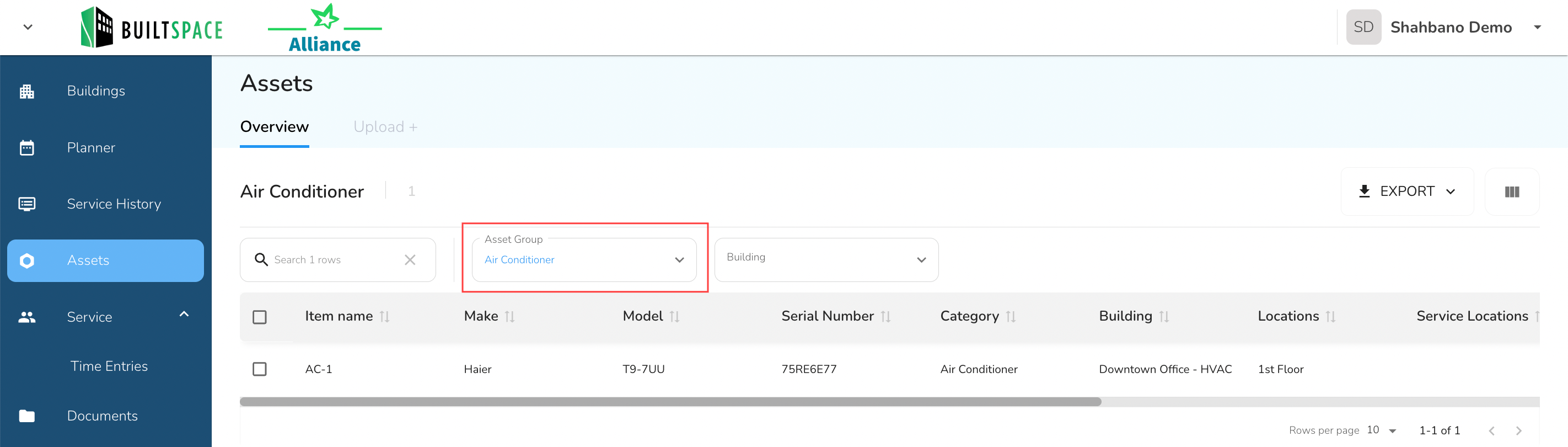Open Documents in sidebar

coord(102,416)
